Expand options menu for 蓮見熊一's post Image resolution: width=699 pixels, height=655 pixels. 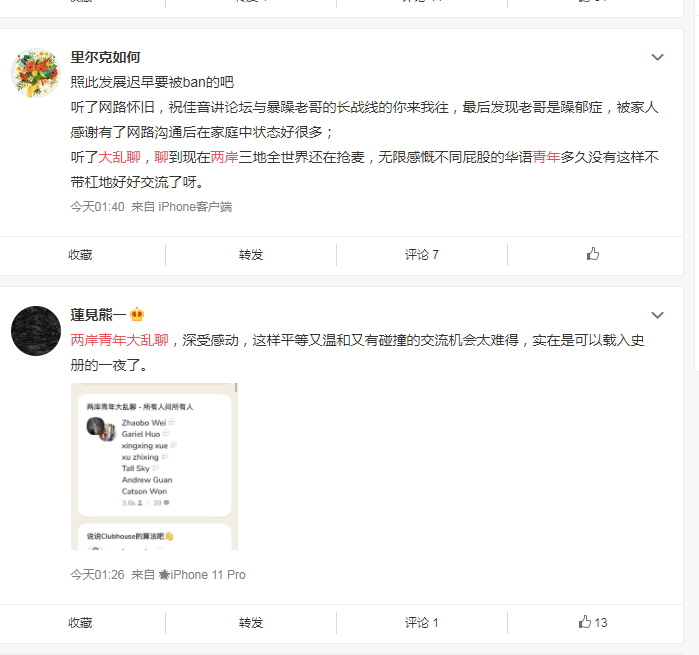pos(658,315)
